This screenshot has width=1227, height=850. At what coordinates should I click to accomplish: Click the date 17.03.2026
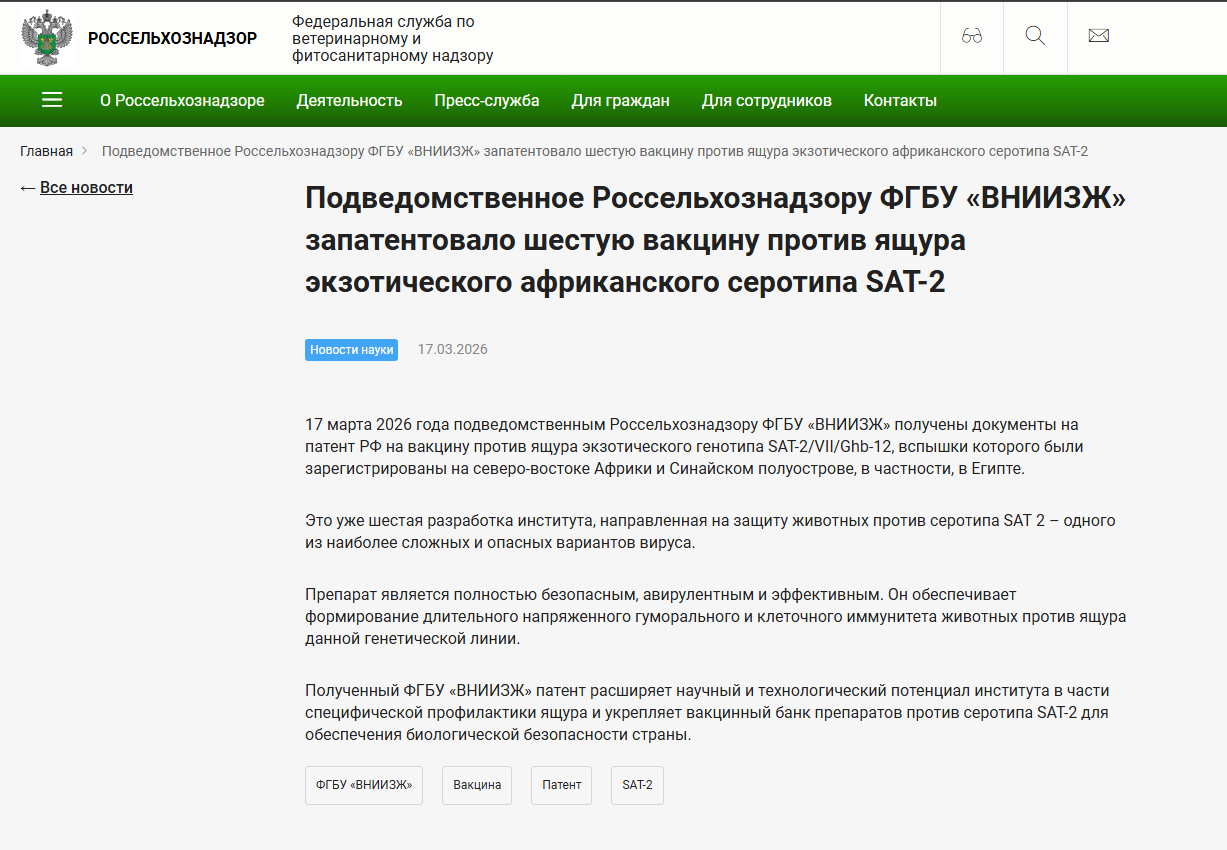pos(453,350)
